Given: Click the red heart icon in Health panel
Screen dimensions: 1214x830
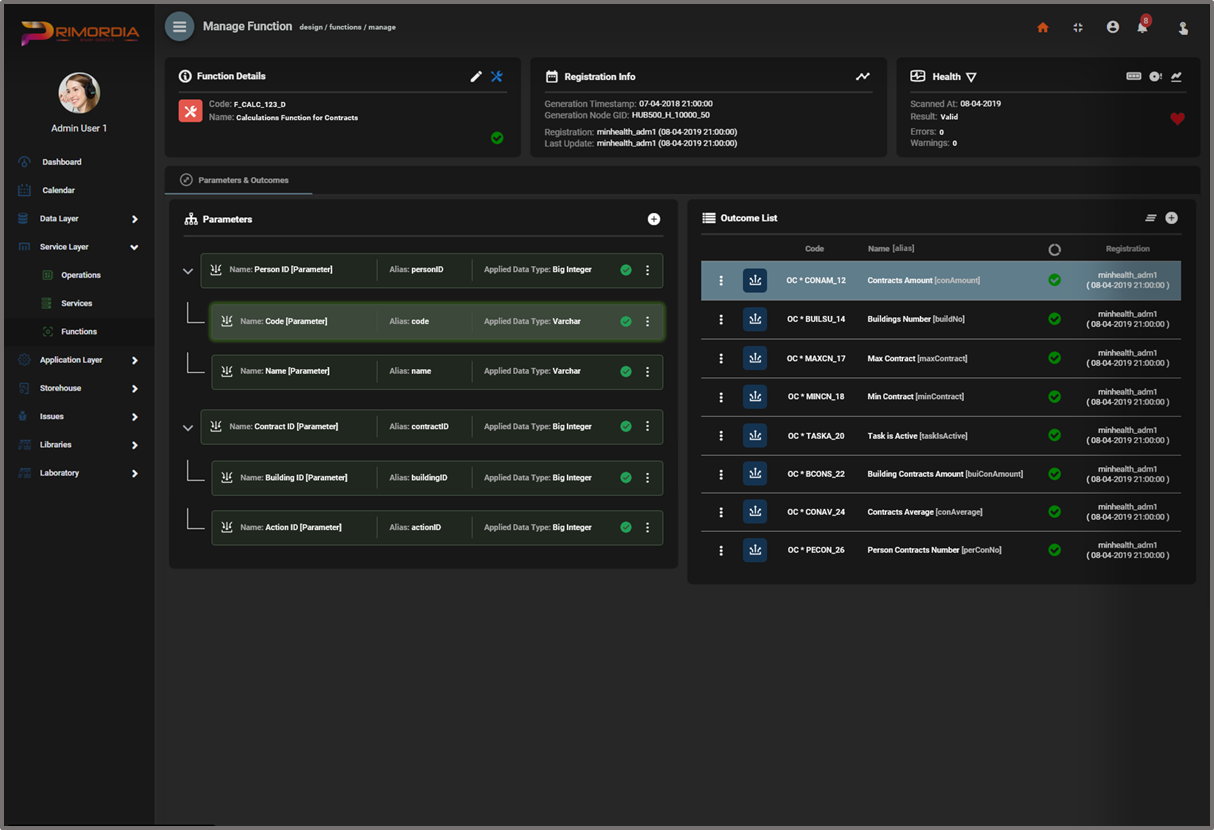Looking at the screenshot, I should (x=1177, y=119).
